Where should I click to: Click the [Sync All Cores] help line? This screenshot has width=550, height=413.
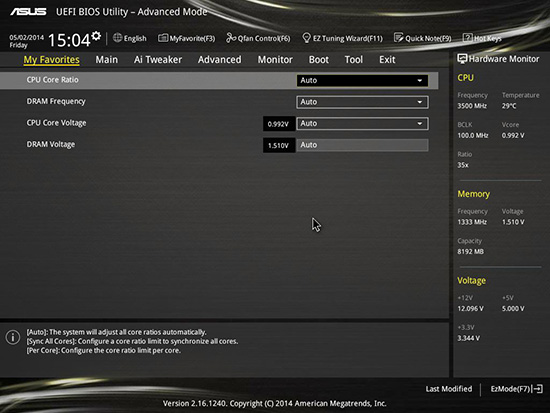(x=133, y=341)
